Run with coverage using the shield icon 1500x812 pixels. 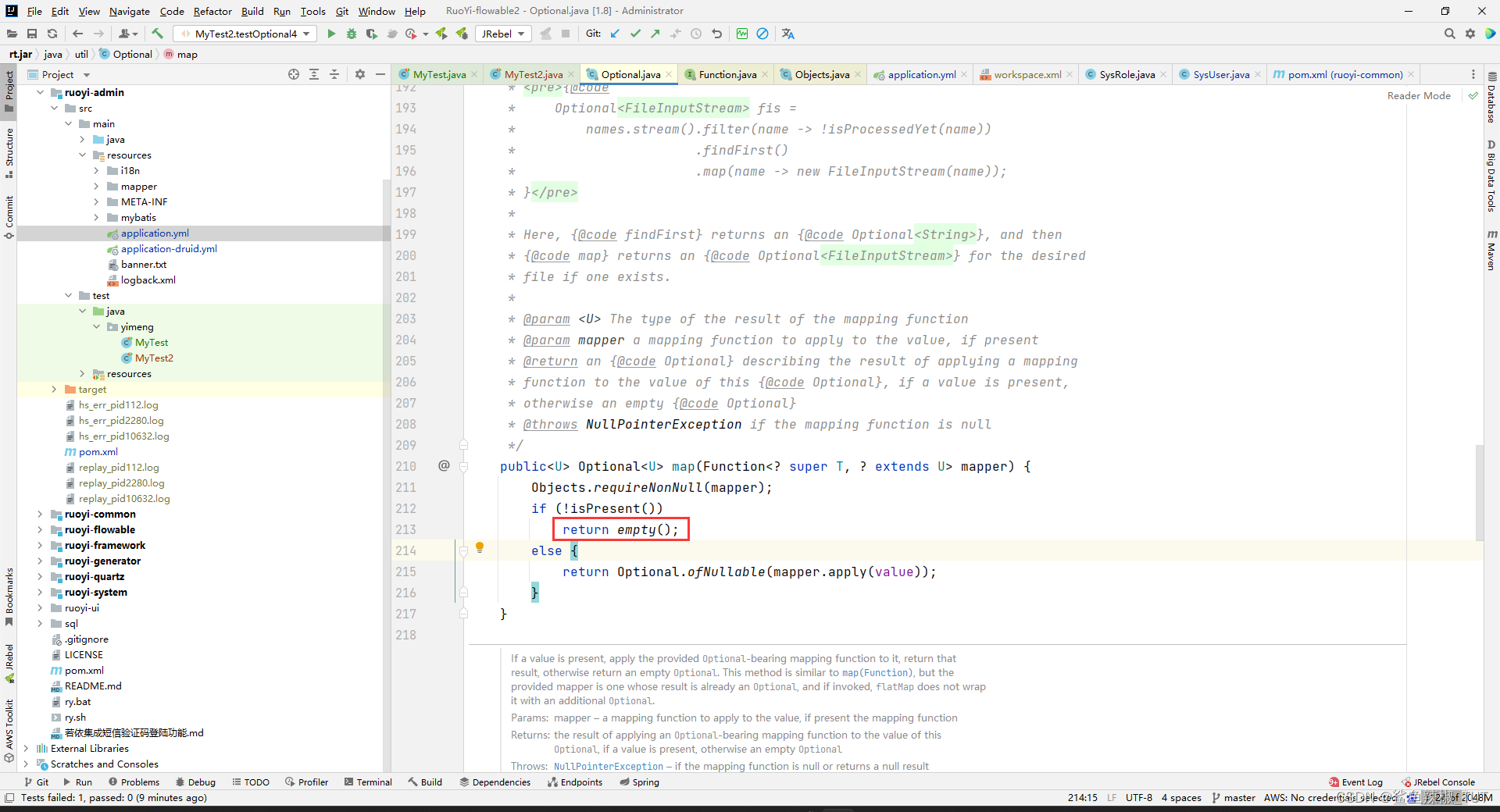coord(372,34)
